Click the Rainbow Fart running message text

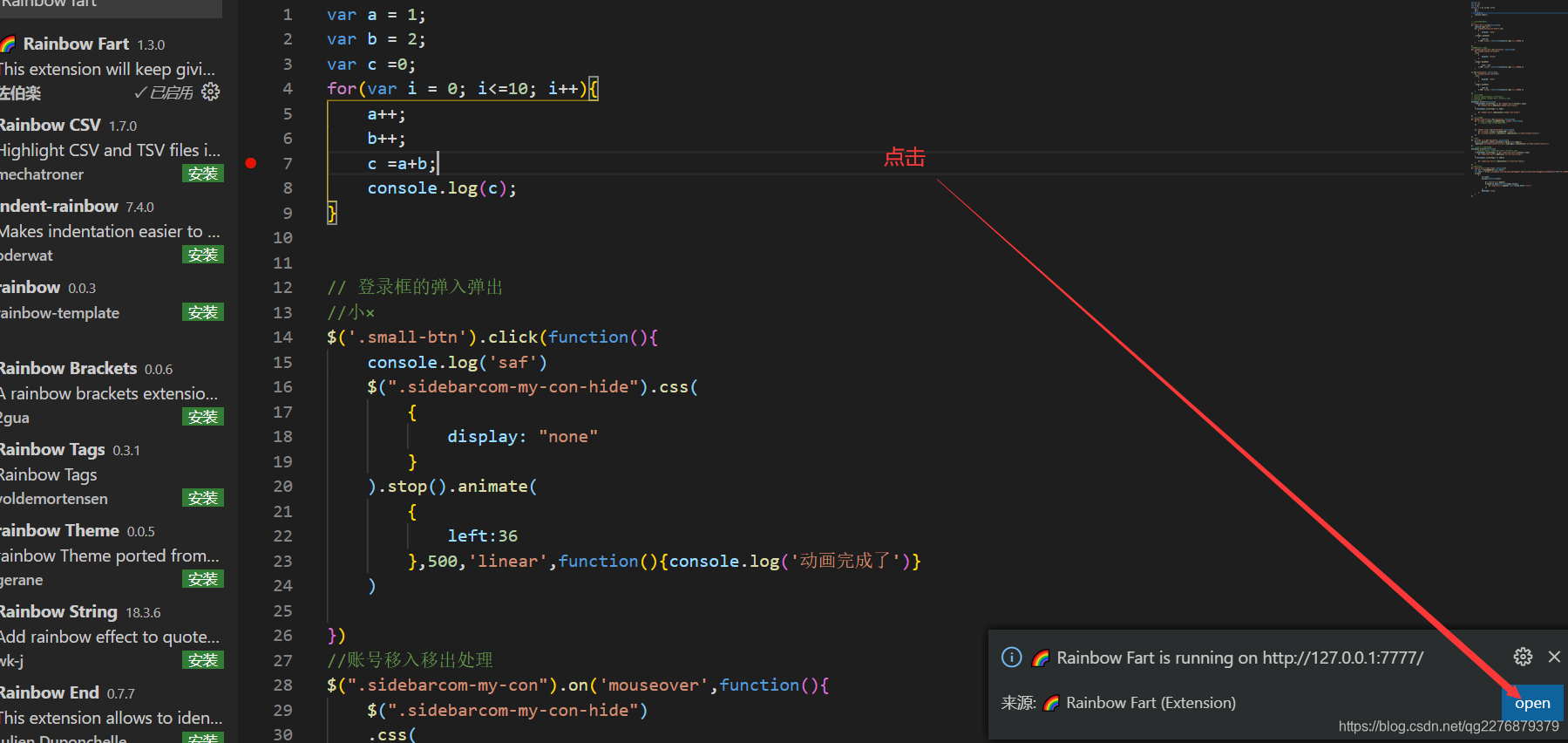coord(1239,658)
